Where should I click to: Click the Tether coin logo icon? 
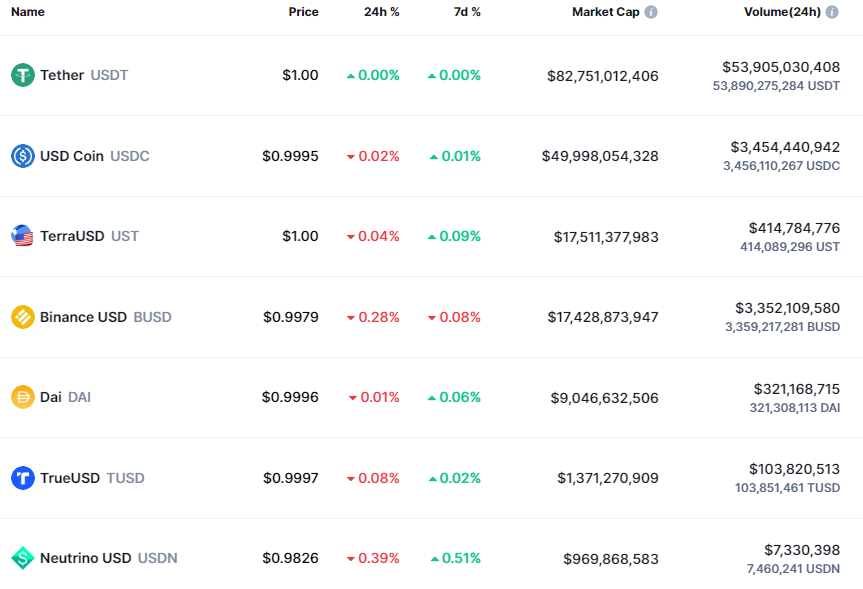[22, 75]
